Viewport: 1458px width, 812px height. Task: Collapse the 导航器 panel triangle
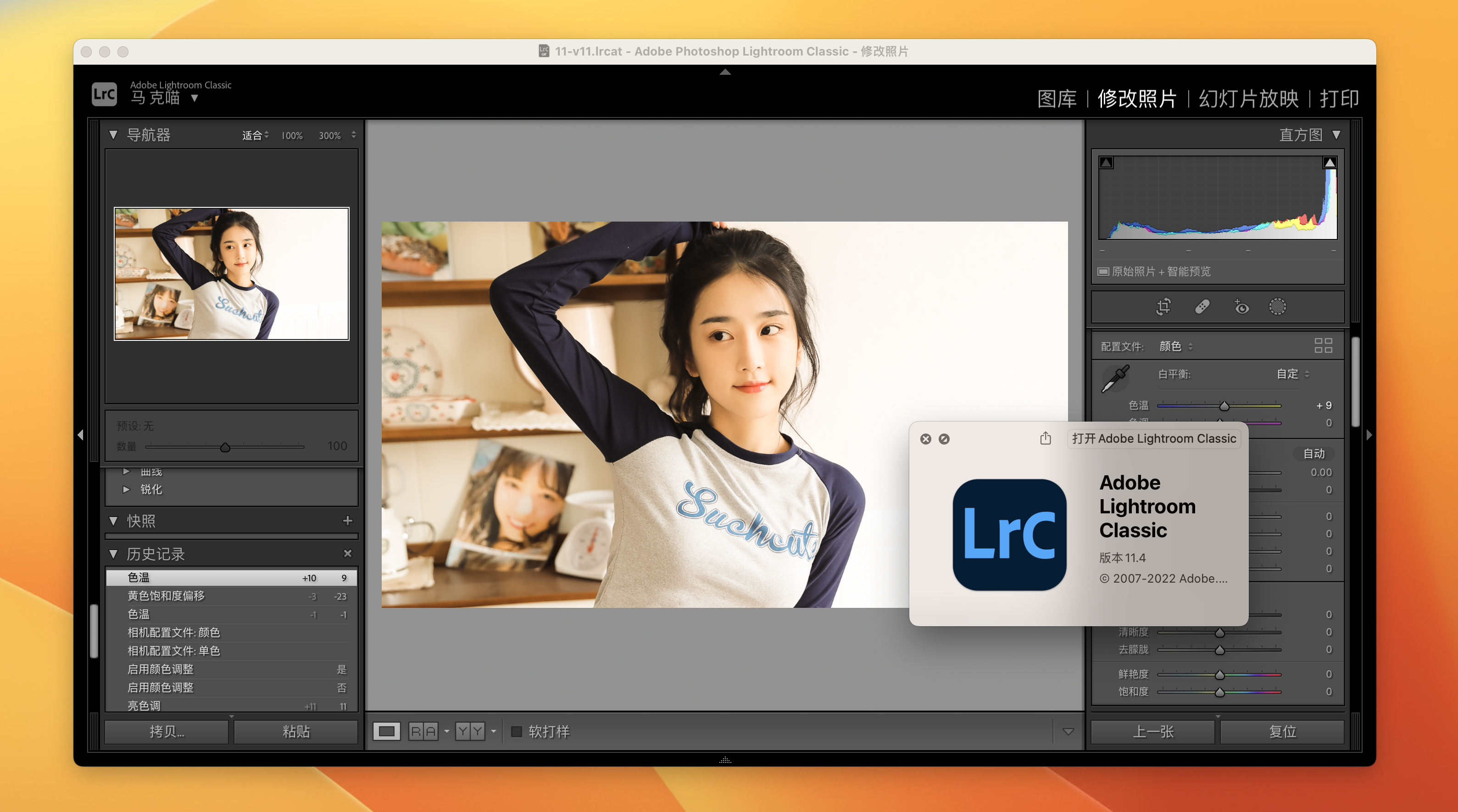(113, 135)
